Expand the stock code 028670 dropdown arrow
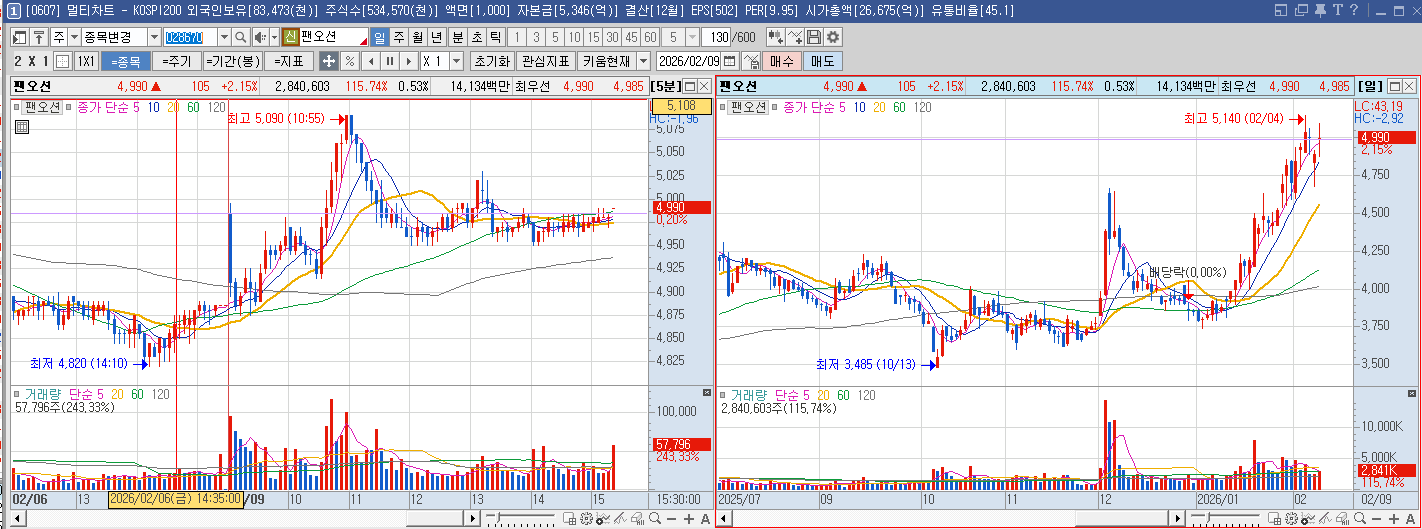The height and width of the screenshot is (529, 1422). coord(224,37)
